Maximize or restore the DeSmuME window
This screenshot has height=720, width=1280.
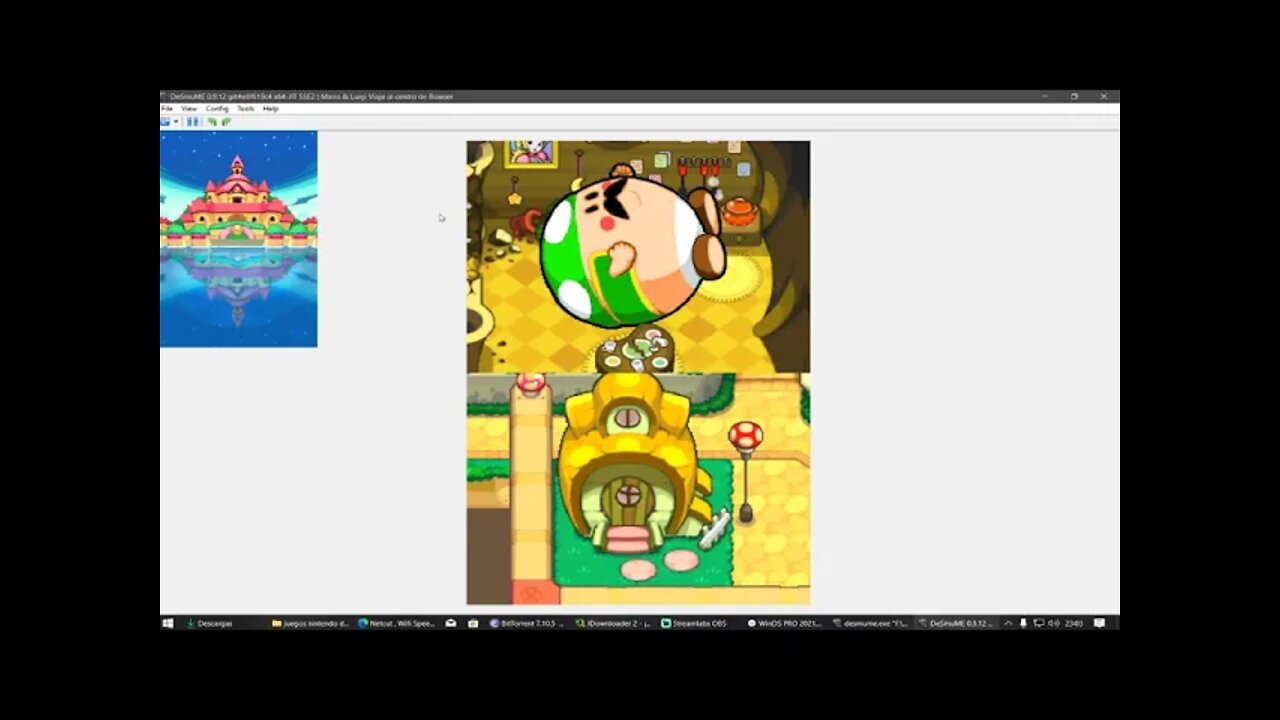(1074, 96)
